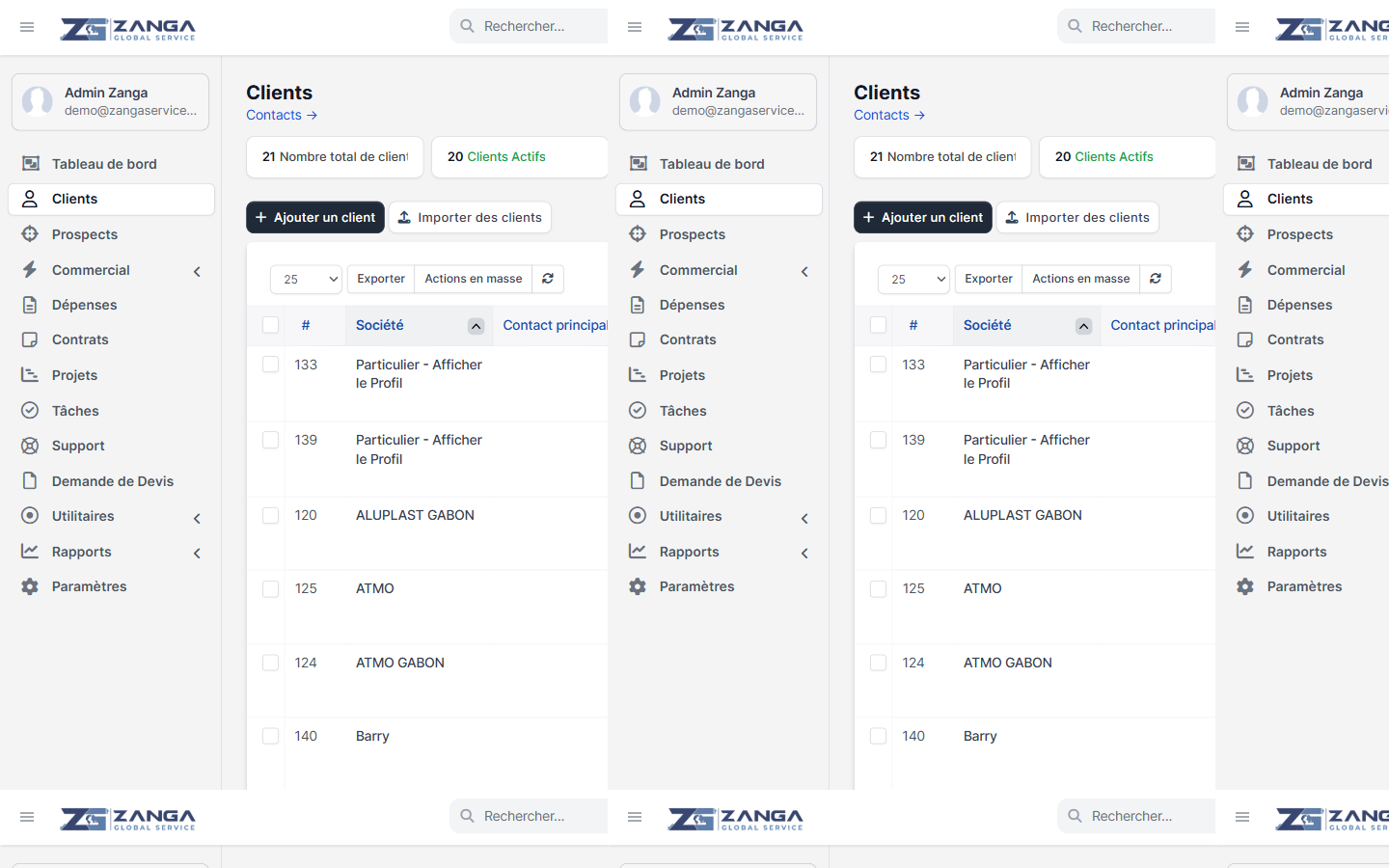Open Dépenses menu item in middle copy sidebar
This screenshot has width=1389, height=868.
(x=719, y=305)
